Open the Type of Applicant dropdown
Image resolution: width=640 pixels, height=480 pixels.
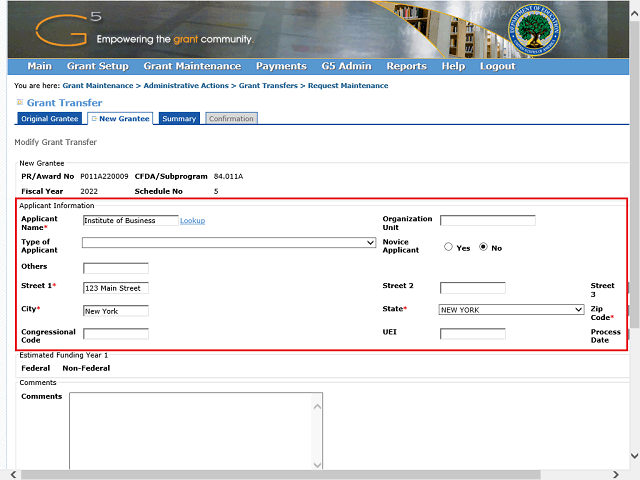click(x=229, y=243)
